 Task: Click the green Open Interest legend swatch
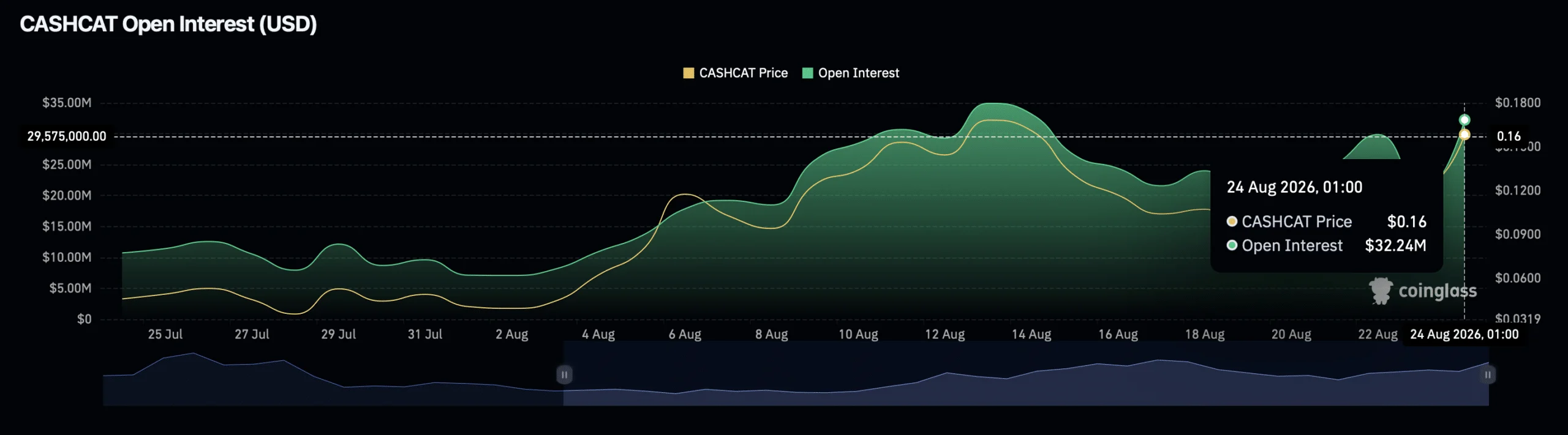tap(807, 73)
